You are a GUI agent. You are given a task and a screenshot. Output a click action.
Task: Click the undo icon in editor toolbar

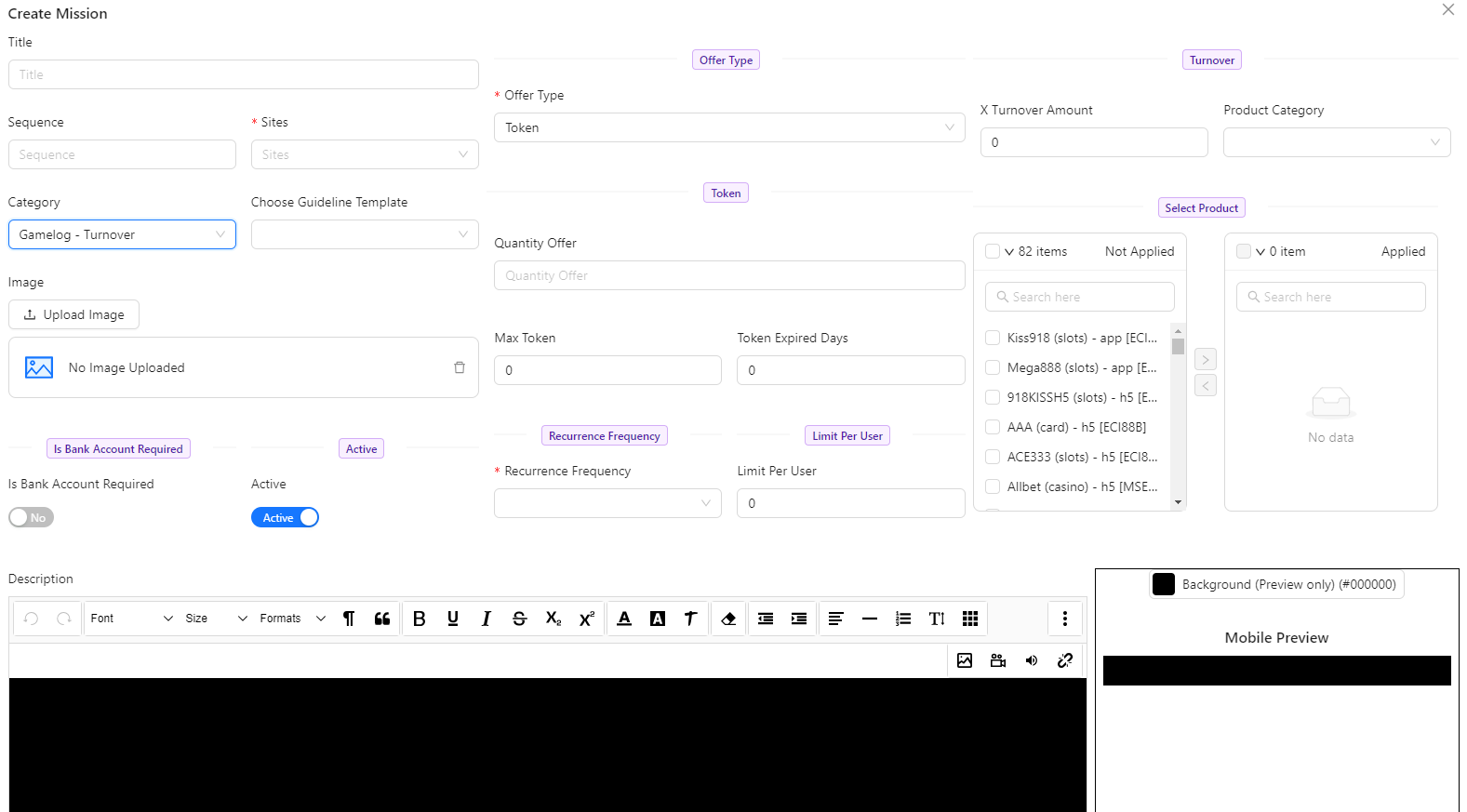click(31, 619)
